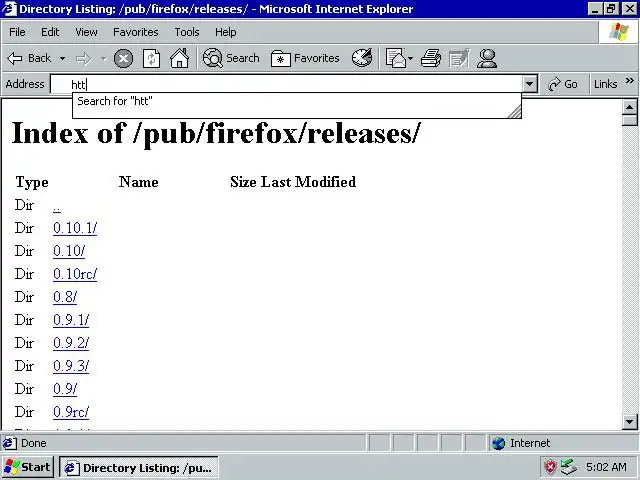Open the Tools menu

187,32
